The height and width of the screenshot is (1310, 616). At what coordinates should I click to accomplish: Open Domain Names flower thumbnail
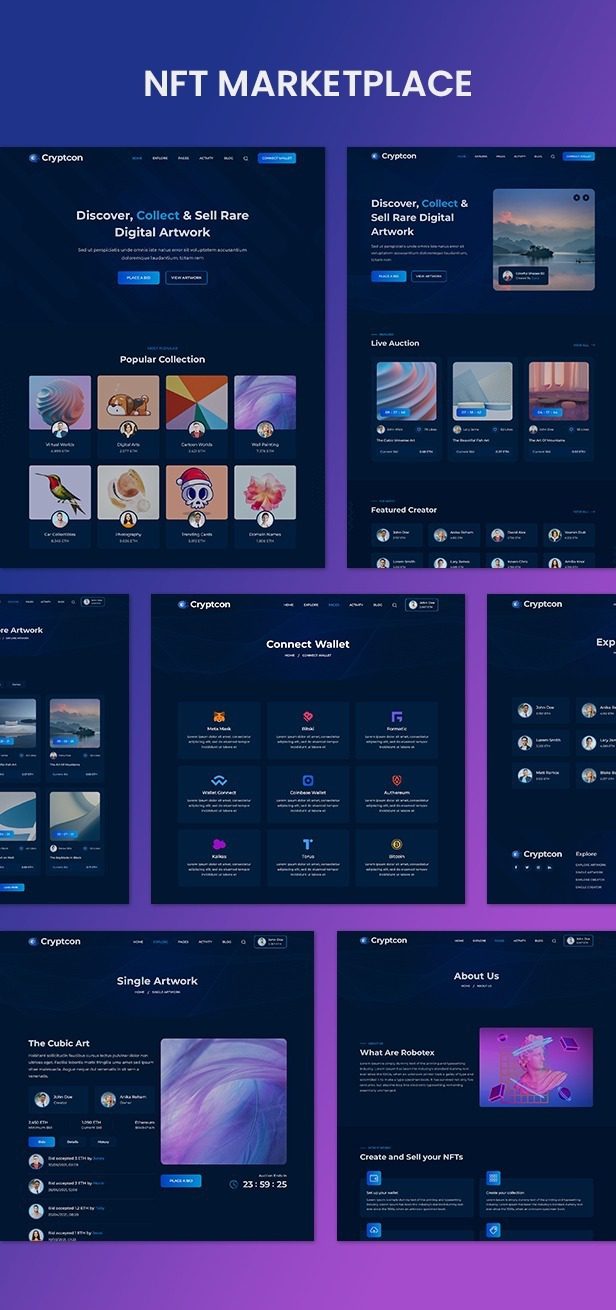pos(265,492)
